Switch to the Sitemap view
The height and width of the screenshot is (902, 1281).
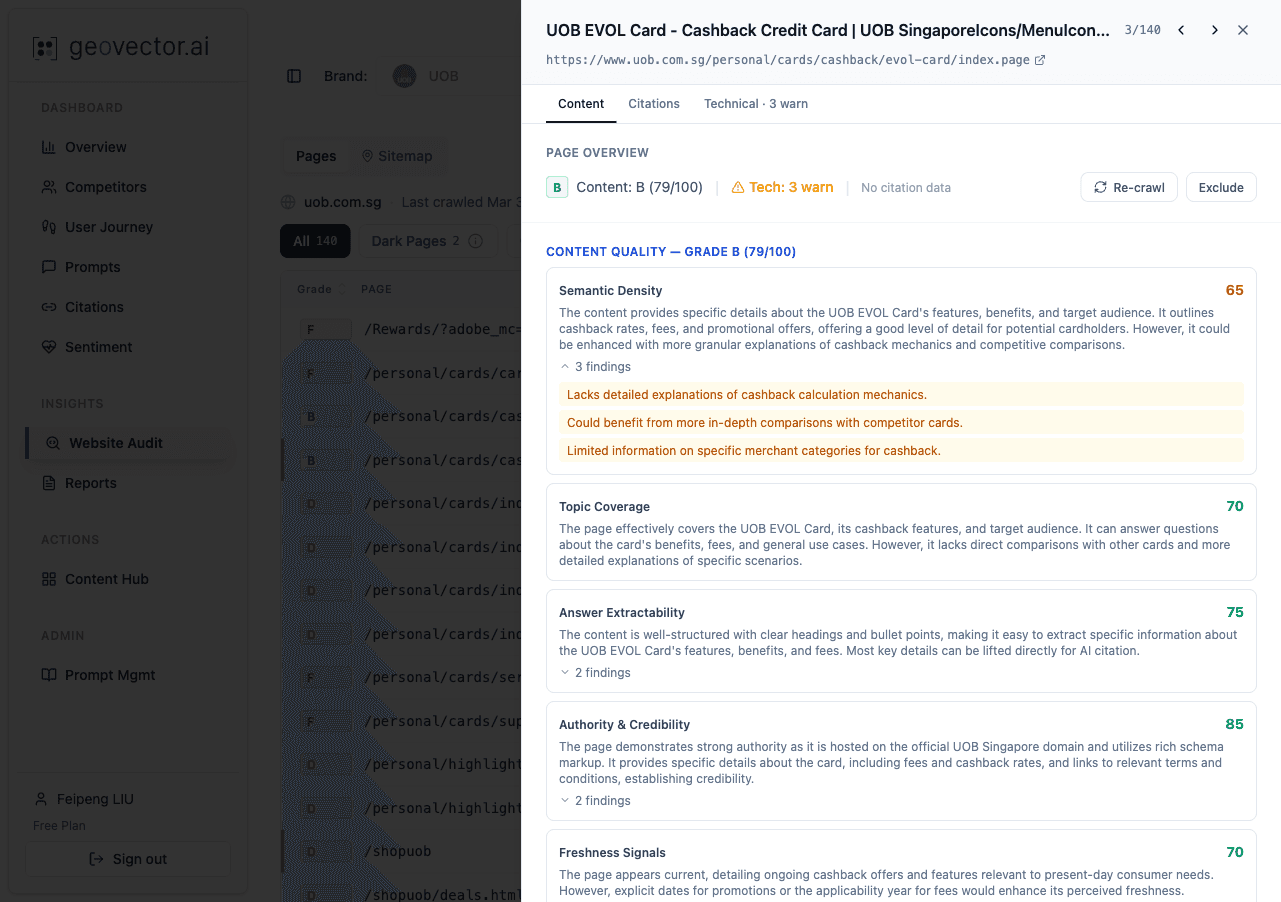coord(404,156)
